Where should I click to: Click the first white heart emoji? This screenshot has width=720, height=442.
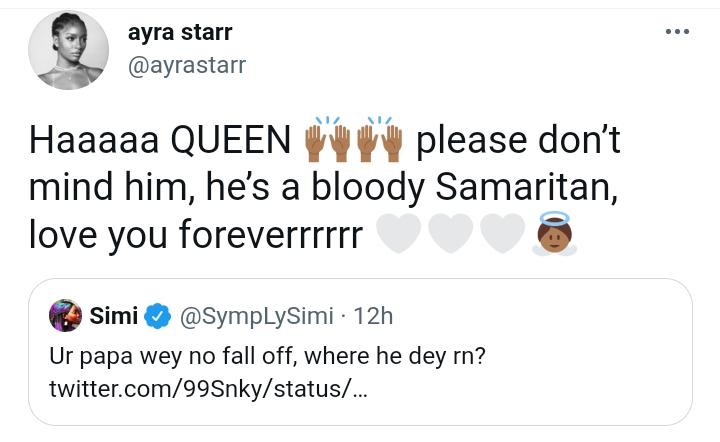point(398,235)
